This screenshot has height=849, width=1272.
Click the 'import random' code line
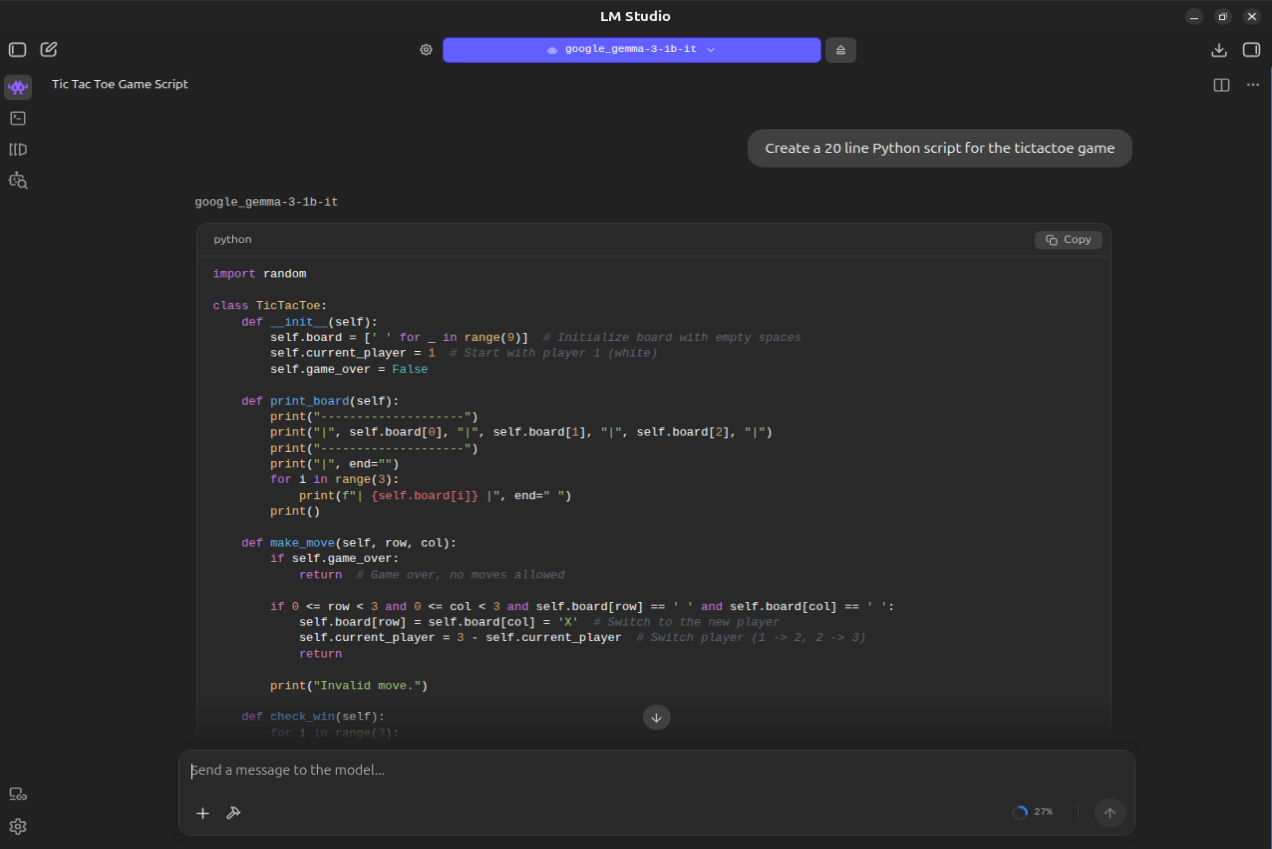pyautogui.click(x=259, y=273)
